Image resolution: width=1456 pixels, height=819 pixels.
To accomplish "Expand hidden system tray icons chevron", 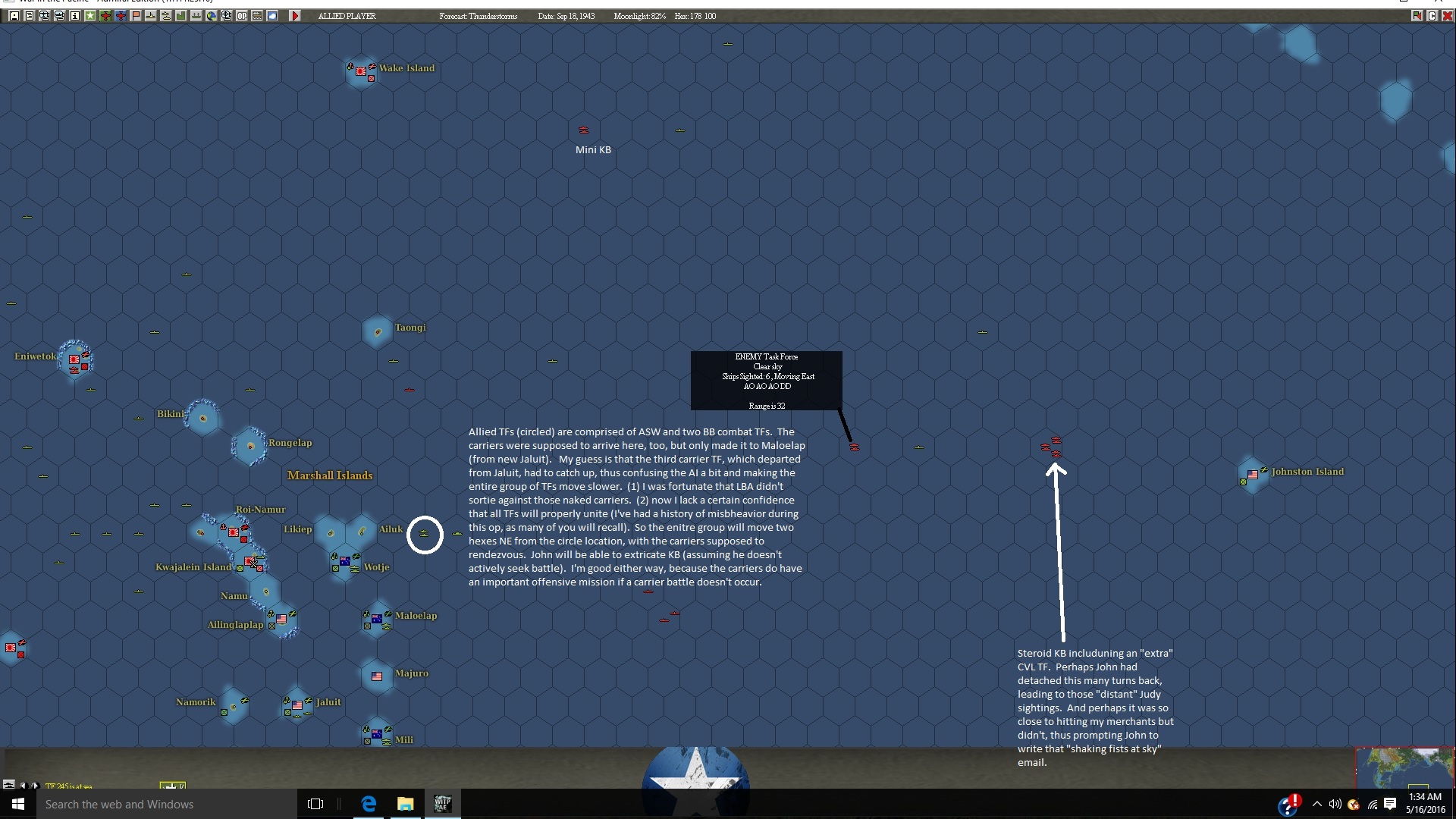I will [x=1316, y=805].
